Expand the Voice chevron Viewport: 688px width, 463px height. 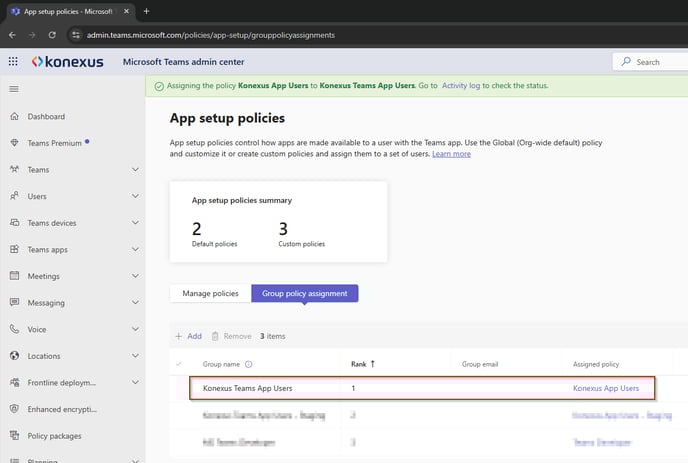click(136, 329)
